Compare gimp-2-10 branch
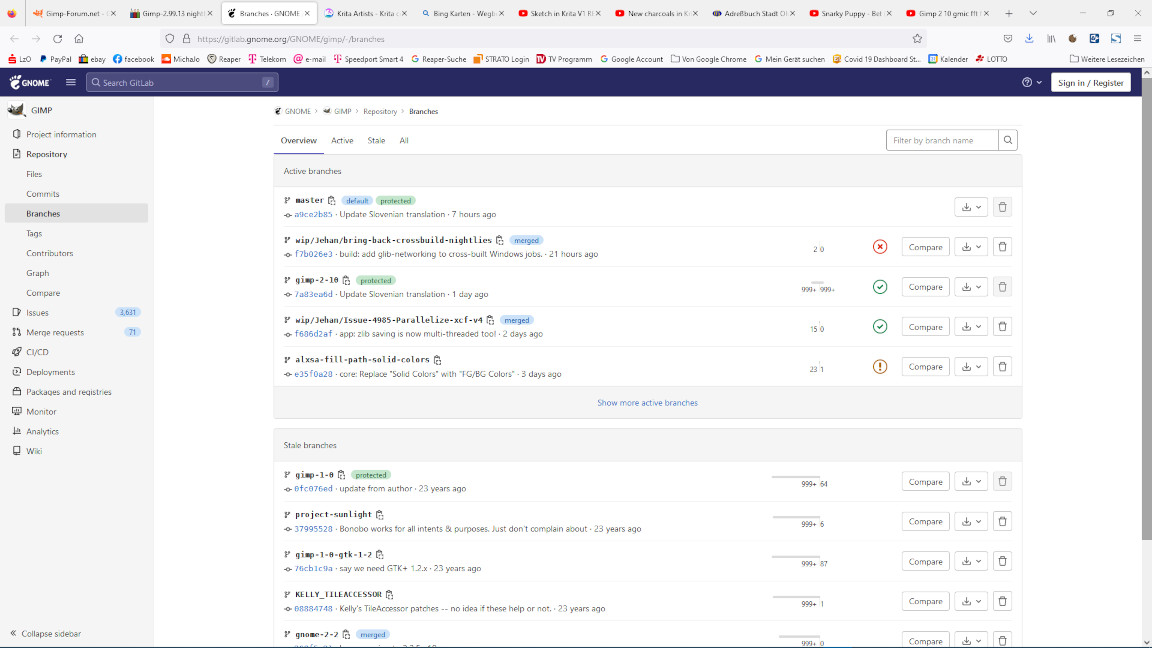 point(925,287)
